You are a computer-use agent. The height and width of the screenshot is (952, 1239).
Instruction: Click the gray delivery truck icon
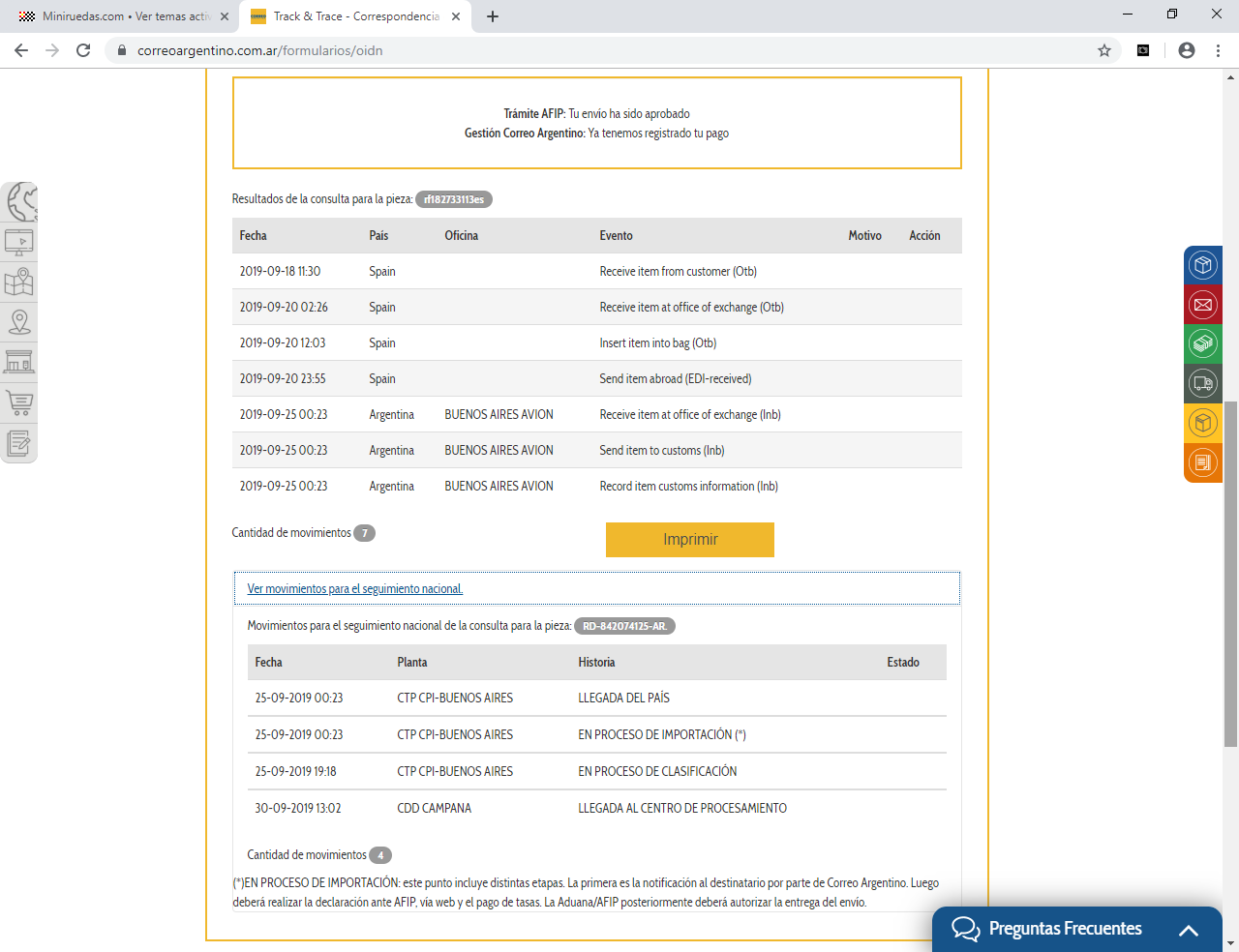click(x=1202, y=384)
